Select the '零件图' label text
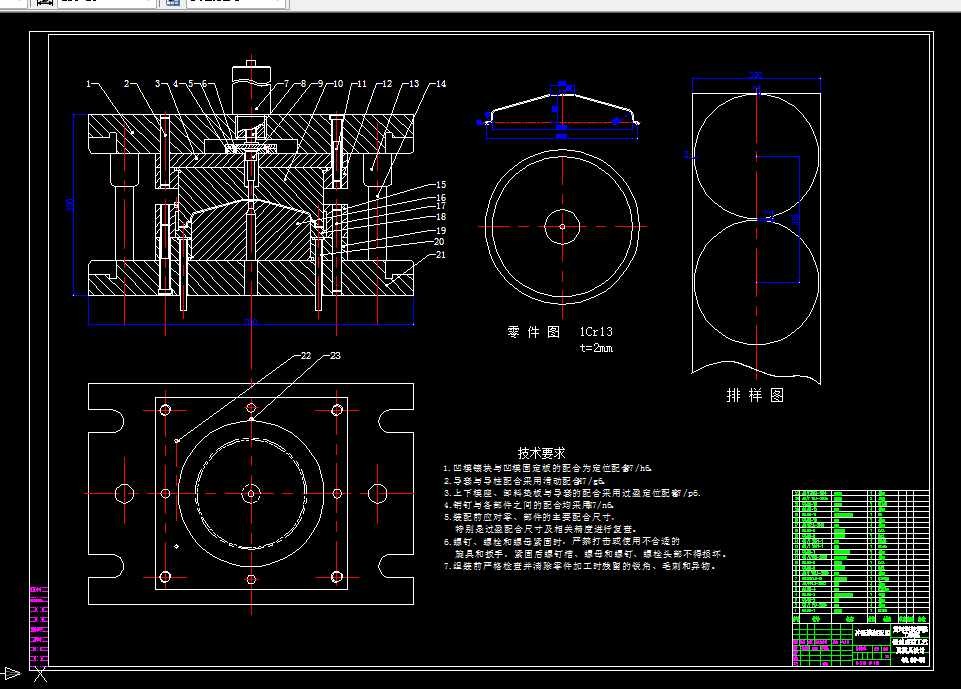Viewport: 961px width, 689px height. (534, 332)
